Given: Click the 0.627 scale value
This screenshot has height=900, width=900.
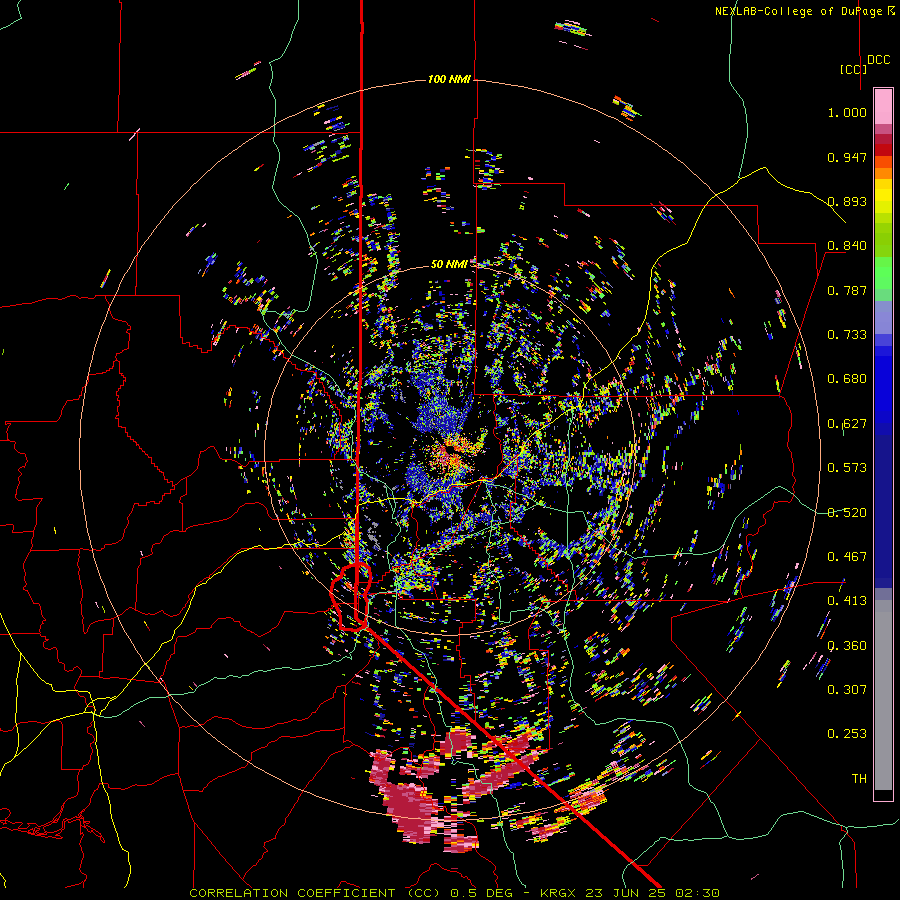Looking at the screenshot, I should tap(847, 424).
